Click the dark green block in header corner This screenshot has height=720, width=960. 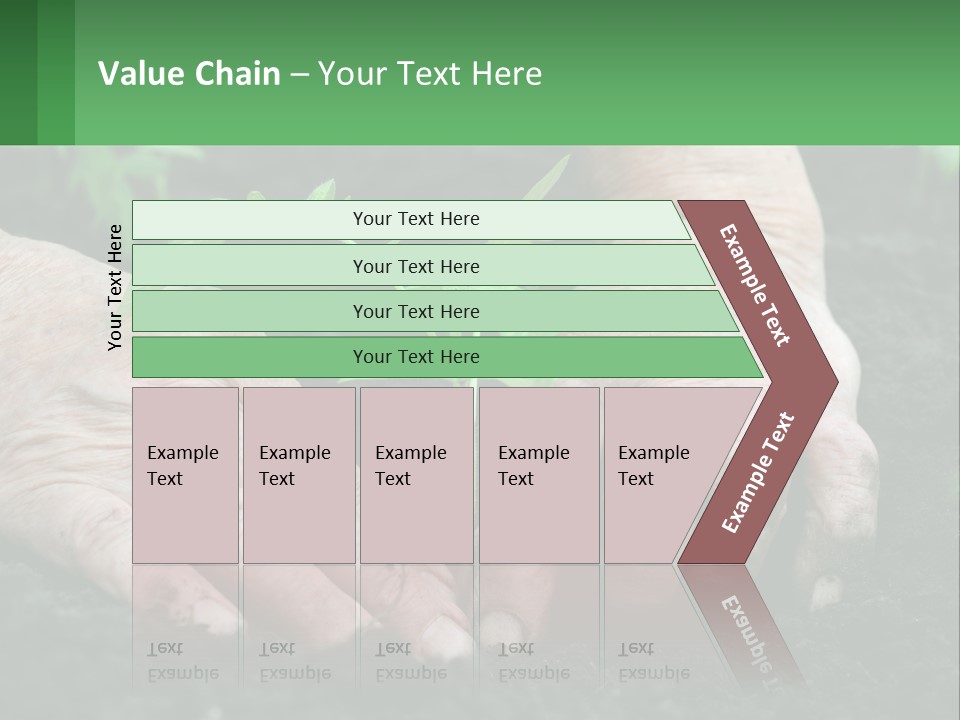(18, 72)
